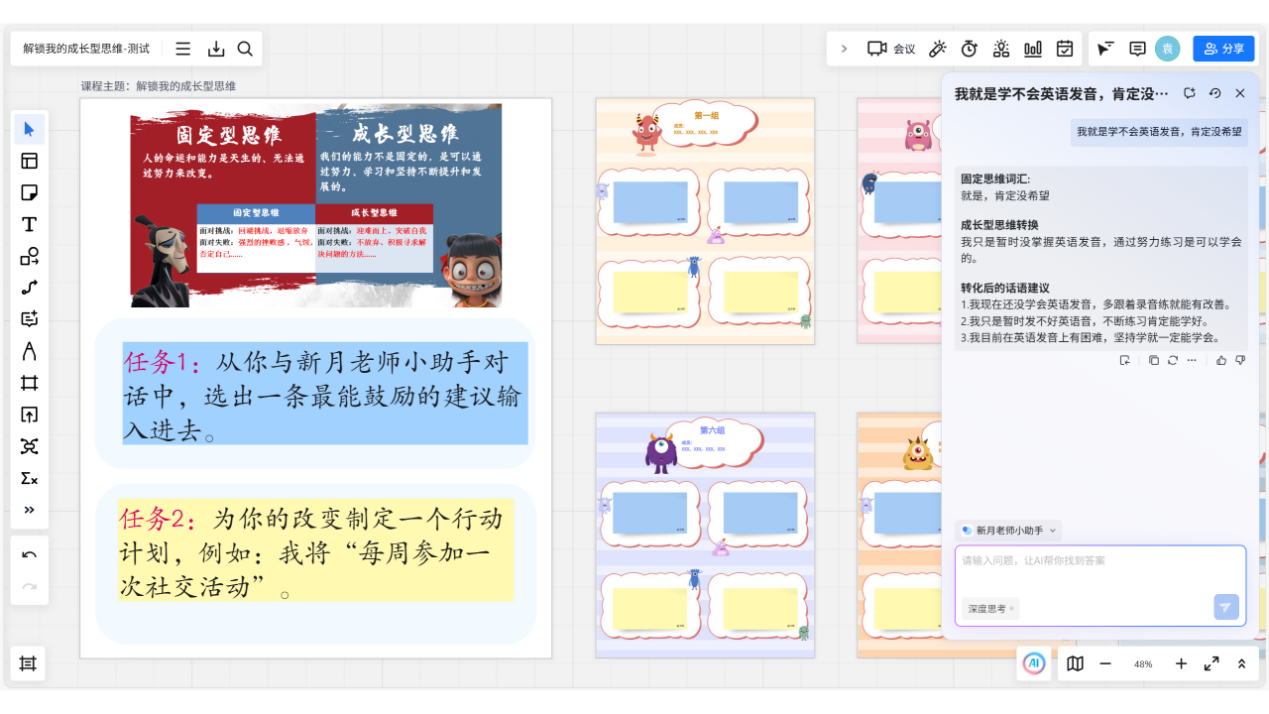1269x714 pixels.
Task: Select the shapes tool
Action: coord(29,257)
